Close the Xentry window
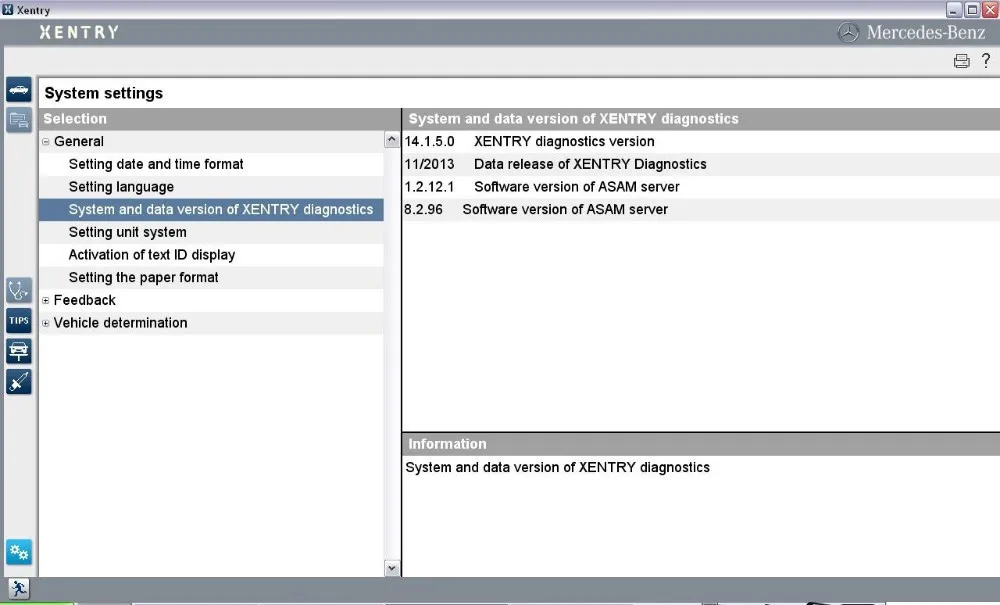The height and width of the screenshot is (605, 1000). [990, 10]
